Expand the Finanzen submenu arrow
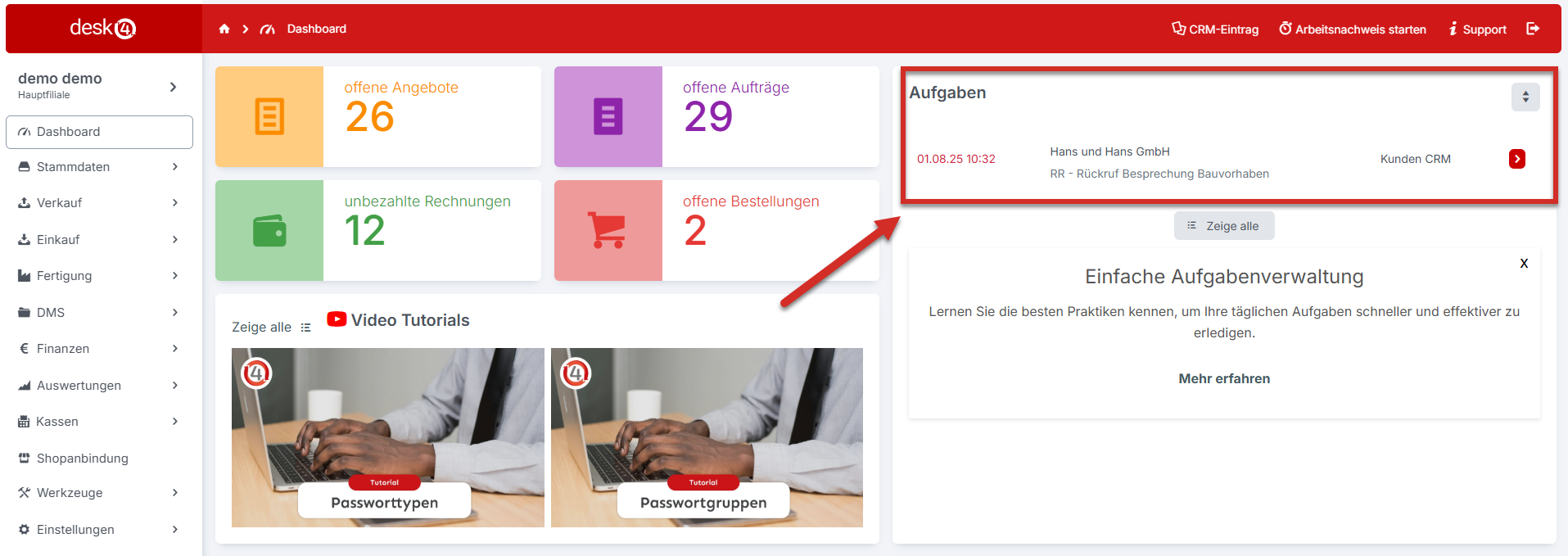 [175, 349]
